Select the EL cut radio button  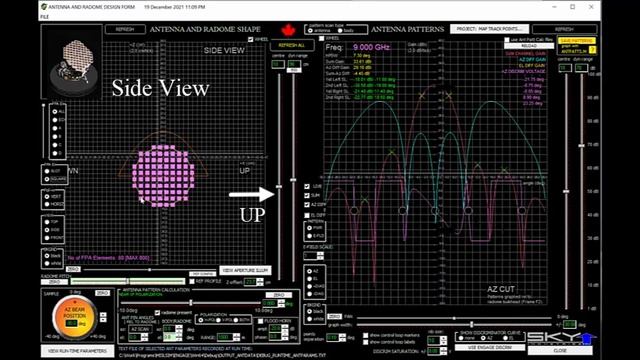click(309, 279)
